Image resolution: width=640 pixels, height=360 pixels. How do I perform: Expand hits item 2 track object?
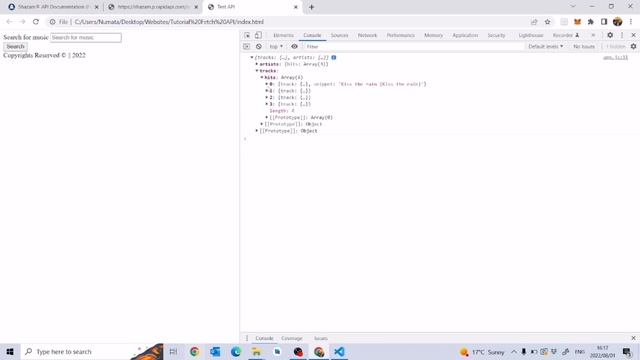pyautogui.click(x=267, y=98)
